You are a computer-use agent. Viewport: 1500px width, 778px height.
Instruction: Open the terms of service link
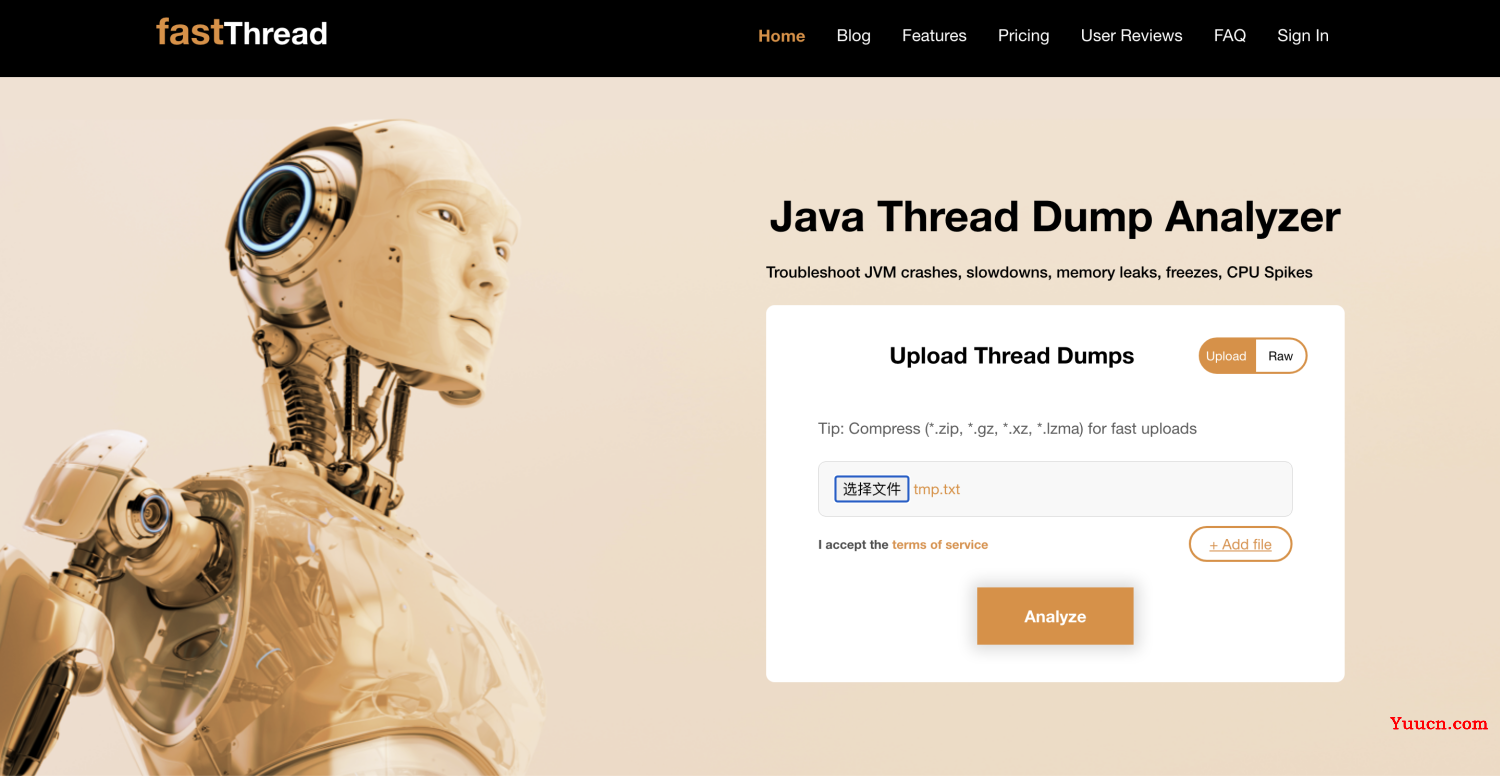(x=939, y=545)
